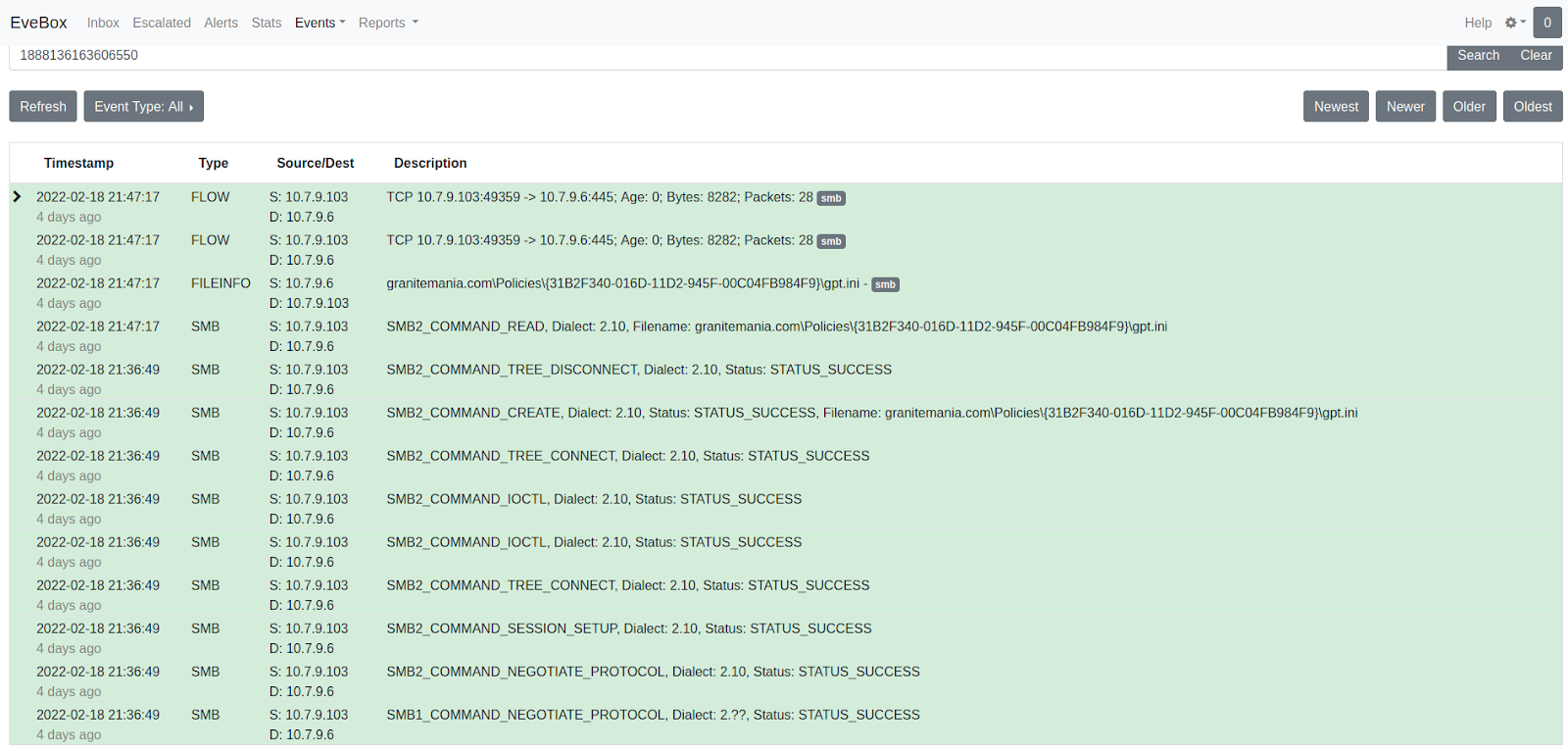Open the Reports dropdown menu
This screenshot has height=751, width=1568.
coord(388,23)
